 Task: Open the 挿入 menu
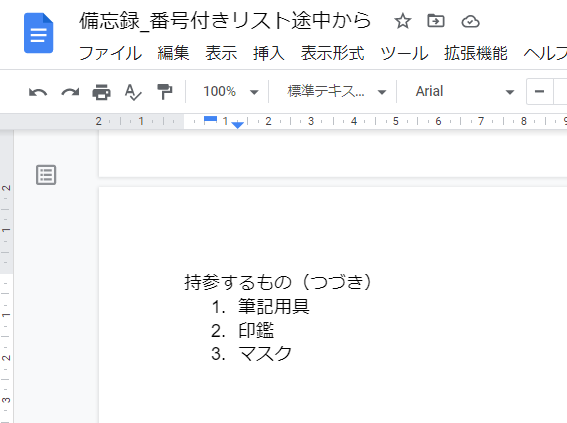269,53
